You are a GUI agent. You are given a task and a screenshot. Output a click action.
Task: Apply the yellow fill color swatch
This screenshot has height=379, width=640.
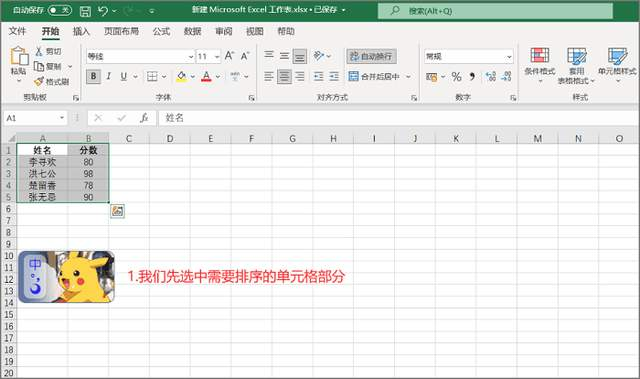coord(182,76)
